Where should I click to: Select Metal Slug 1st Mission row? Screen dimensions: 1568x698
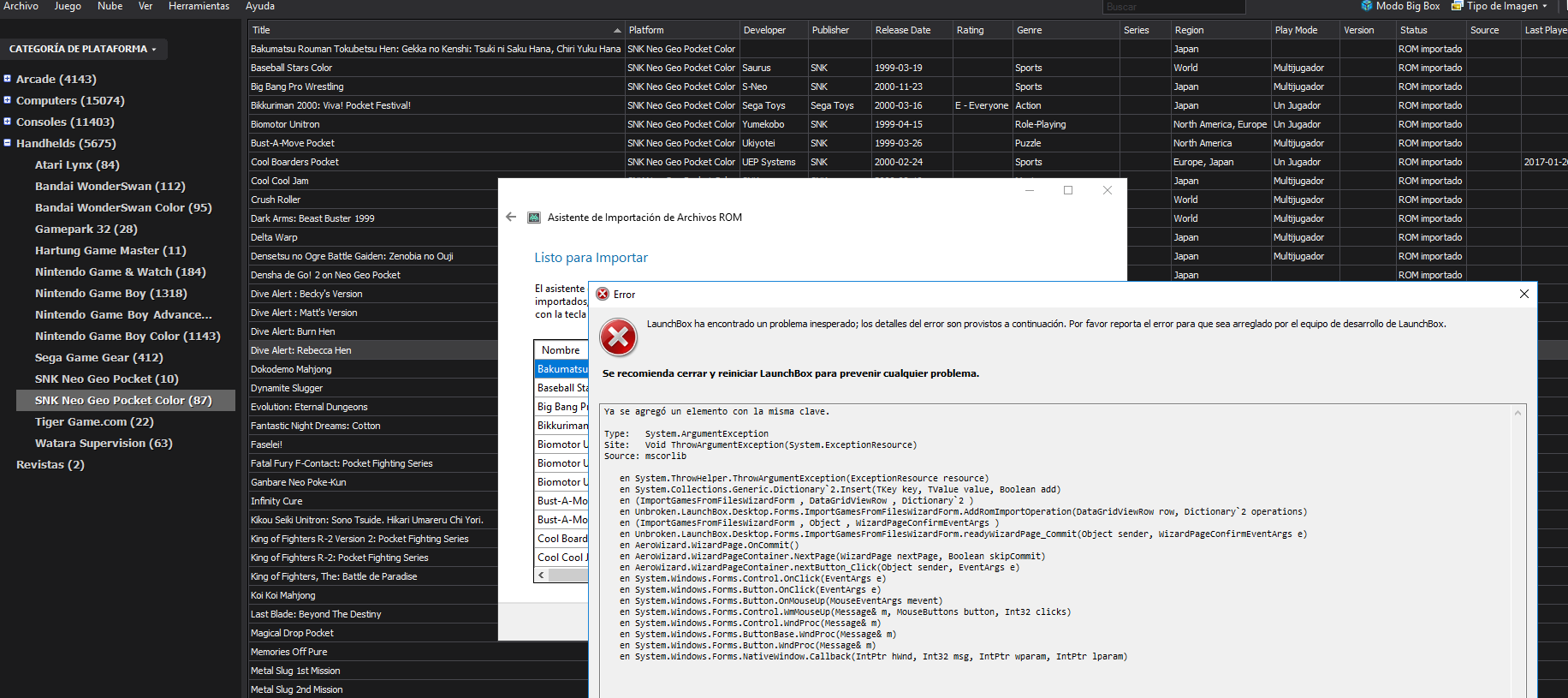(418, 671)
